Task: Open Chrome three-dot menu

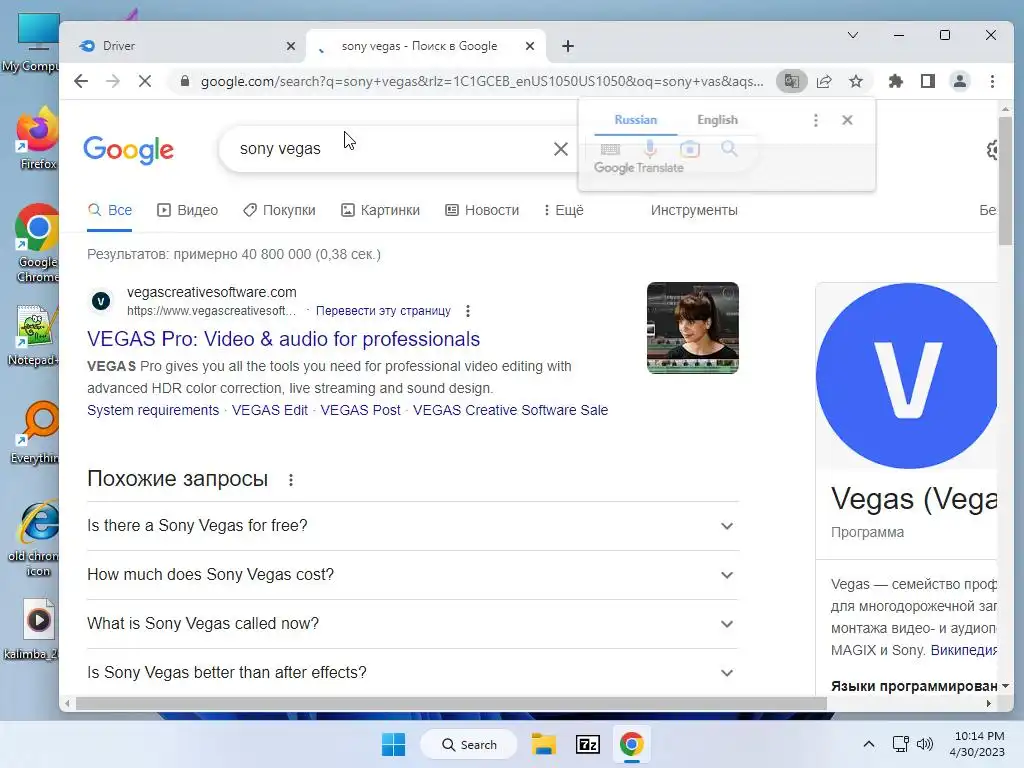Action: (993, 81)
